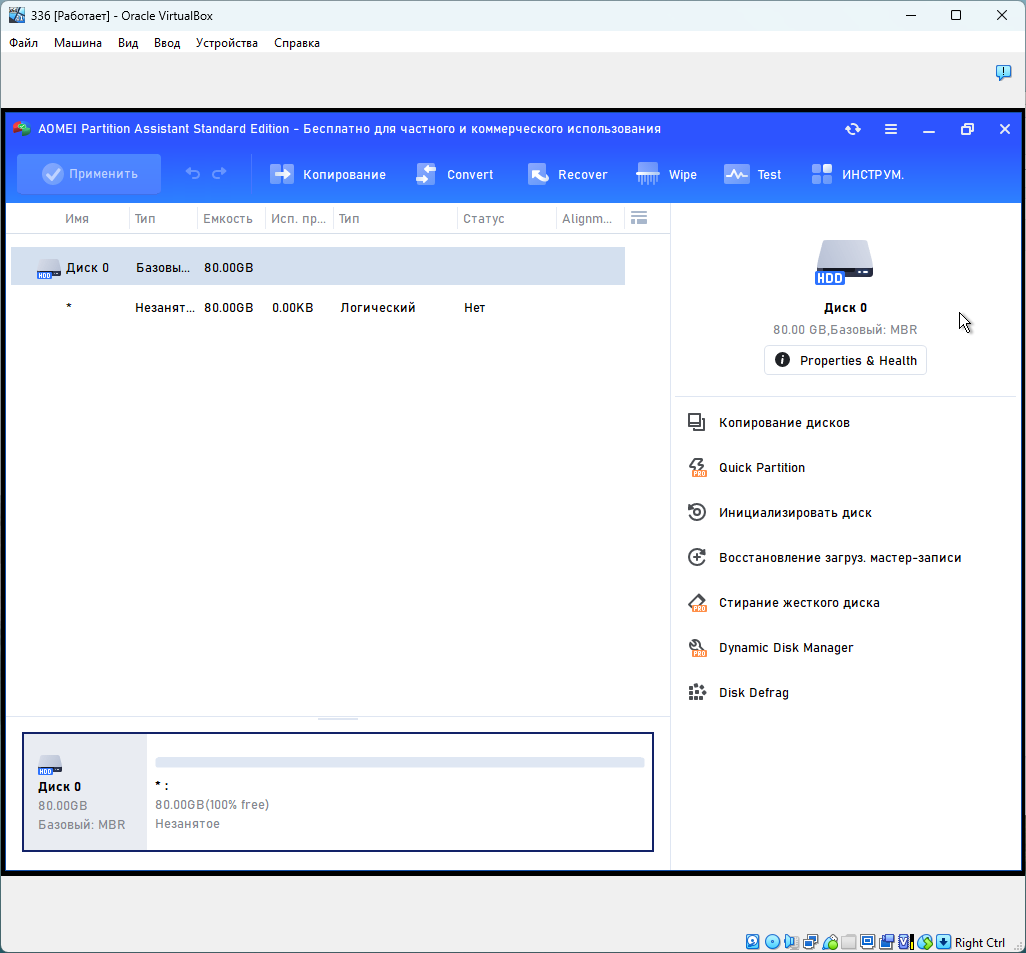Select Копирование дисков option
The image size is (1026, 953).
[x=784, y=423]
